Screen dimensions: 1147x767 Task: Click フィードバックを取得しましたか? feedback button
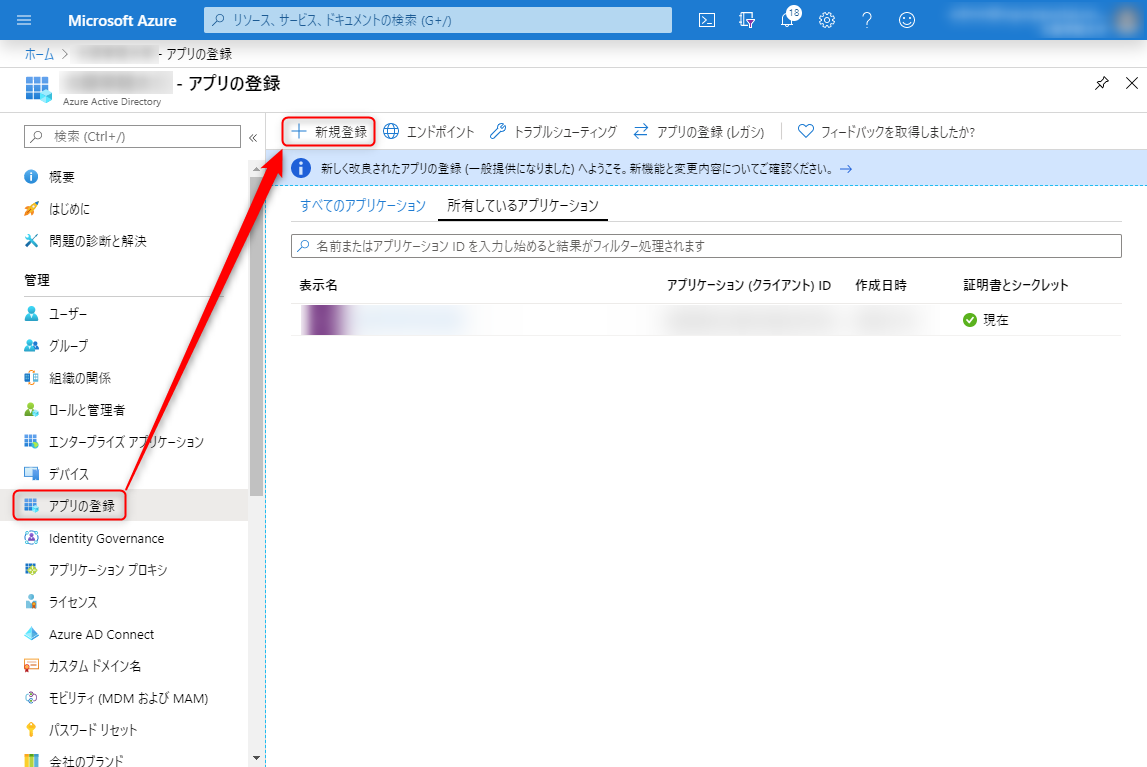pyautogui.click(x=886, y=132)
